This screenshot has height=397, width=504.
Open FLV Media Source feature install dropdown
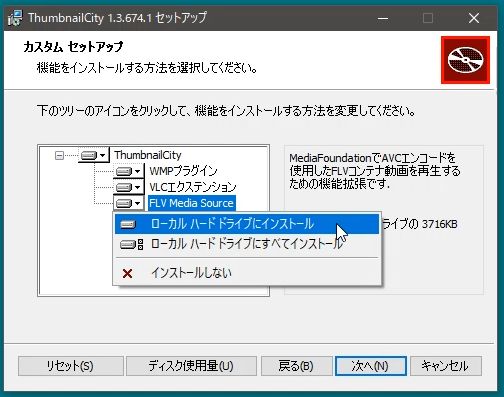pyautogui.click(x=129, y=203)
